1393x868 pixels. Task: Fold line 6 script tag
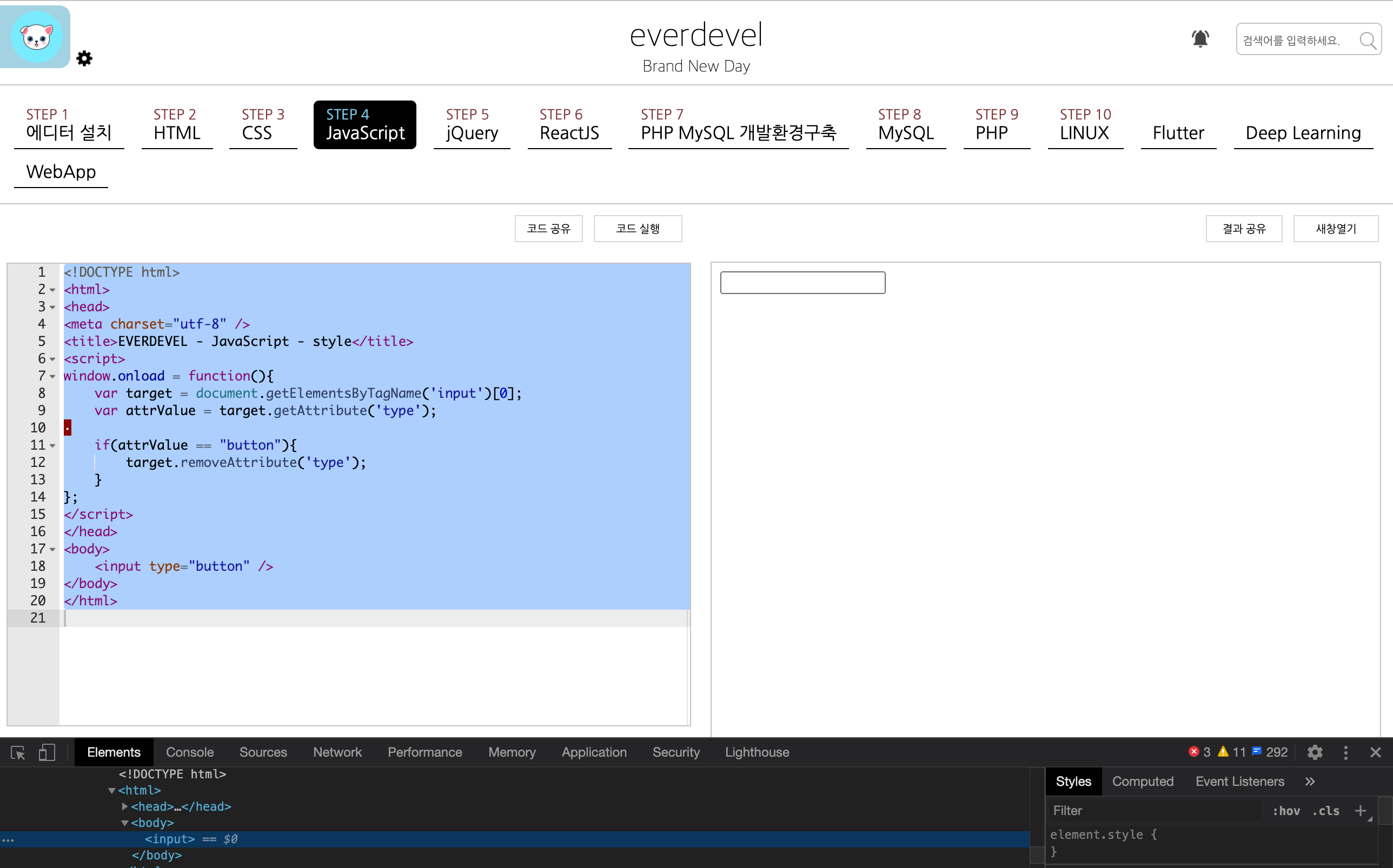click(x=52, y=359)
